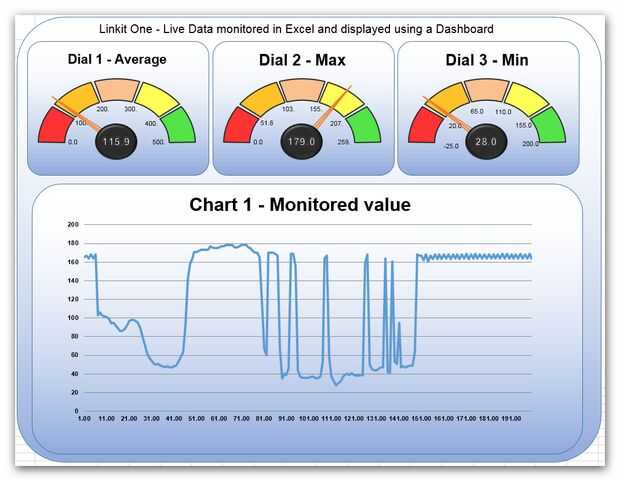Click the '51.8' scale label on Dial 2

click(267, 123)
